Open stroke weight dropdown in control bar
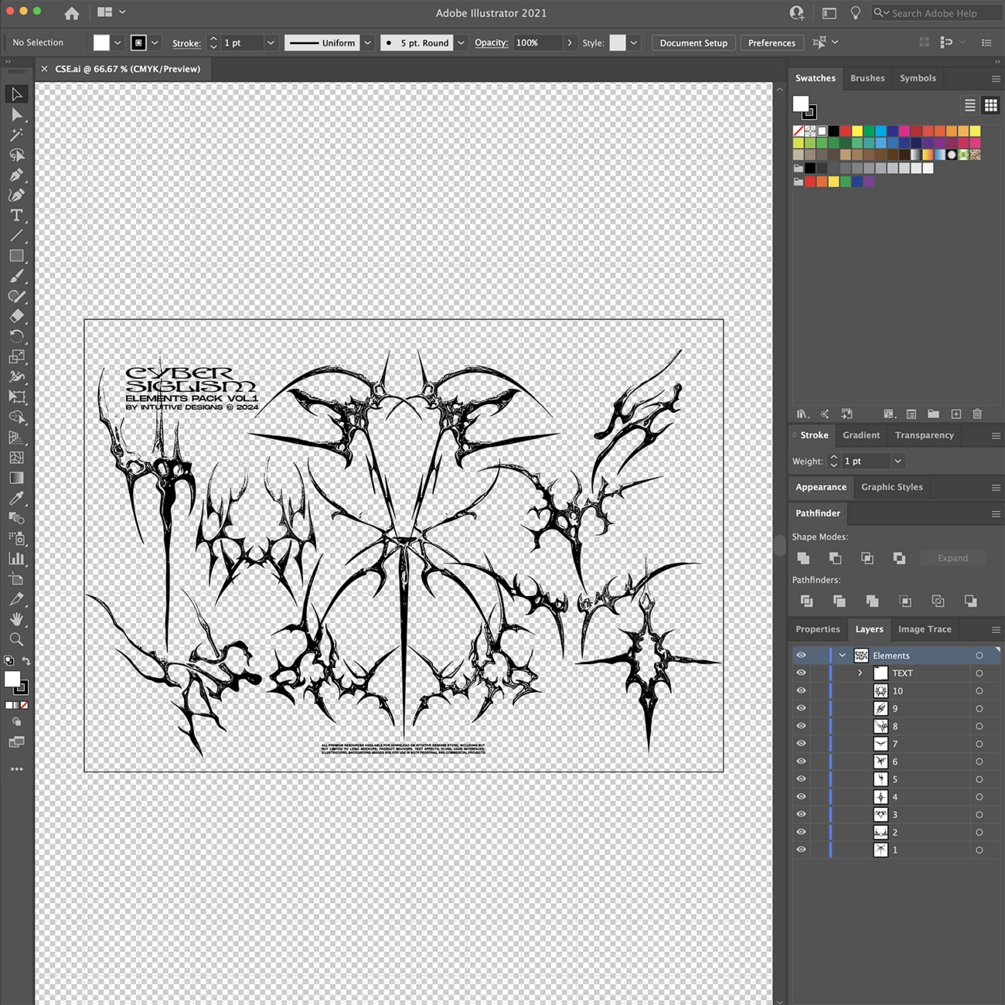Image resolution: width=1005 pixels, height=1005 pixels. pos(270,43)
